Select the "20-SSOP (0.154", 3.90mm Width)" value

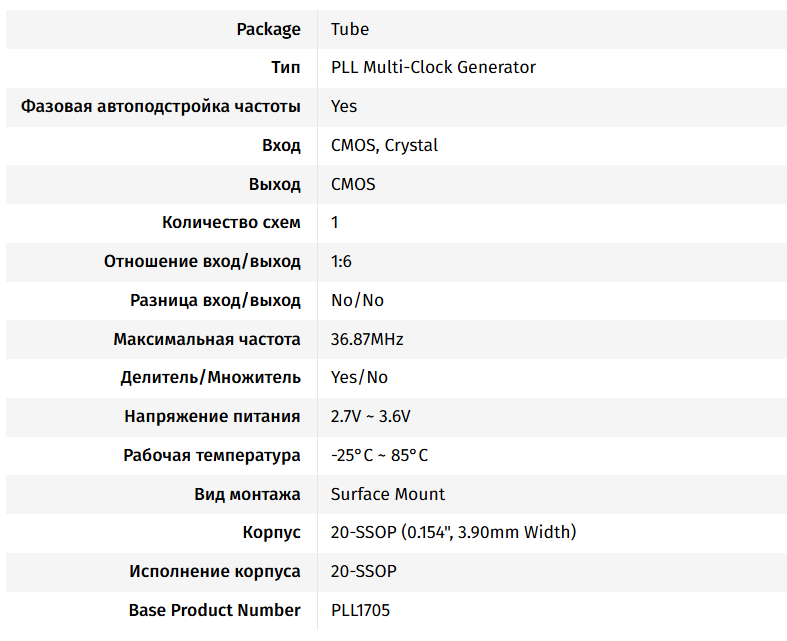tap(453, 532)
